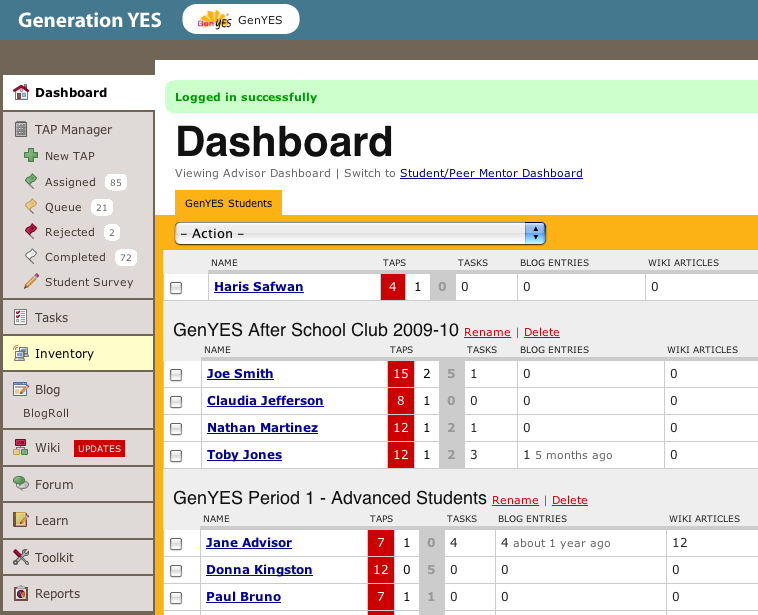Open the Toolkit section

[78, 557]
